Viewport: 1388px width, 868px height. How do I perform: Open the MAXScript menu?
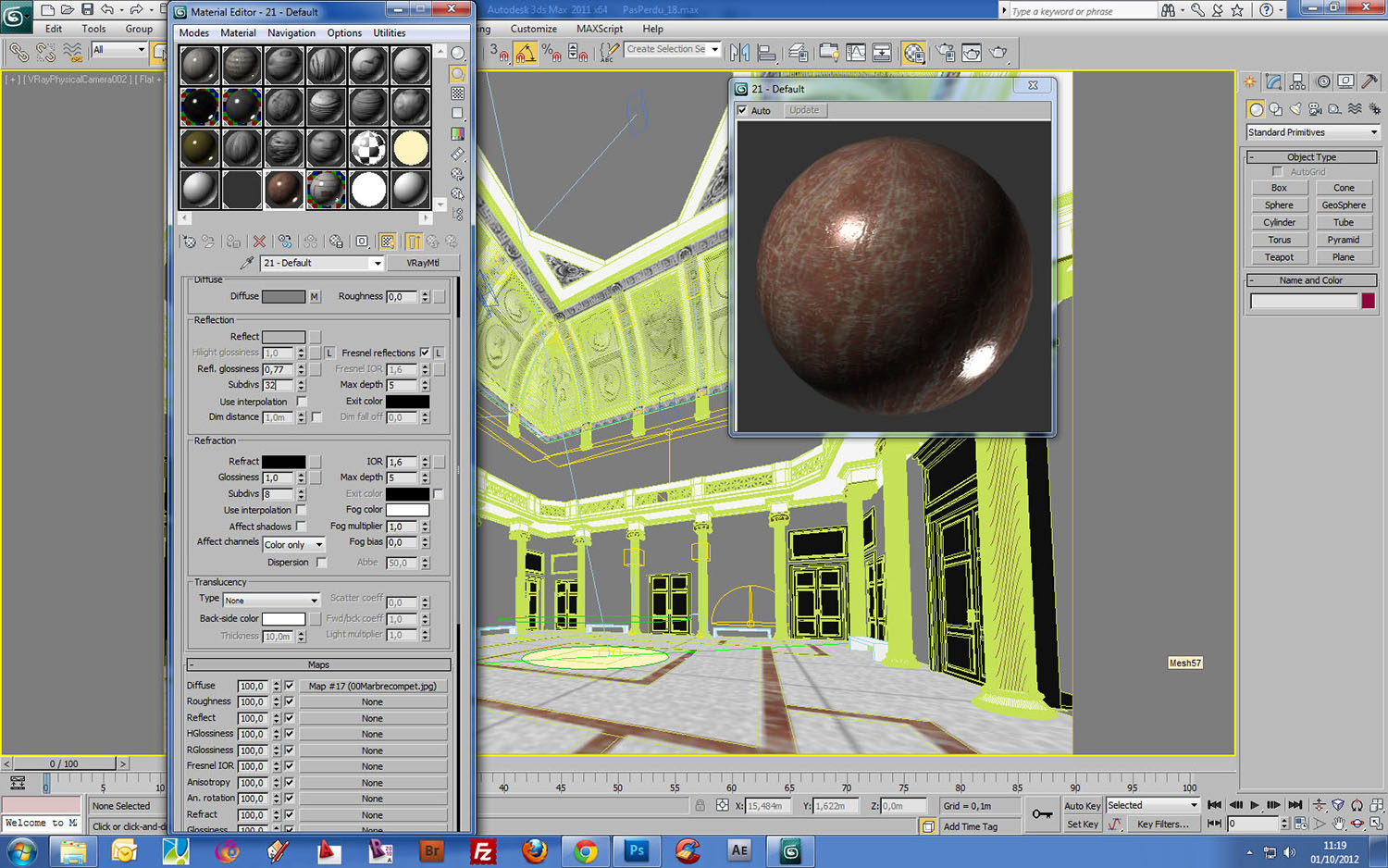pyautogui.click(x=599, y=29)
